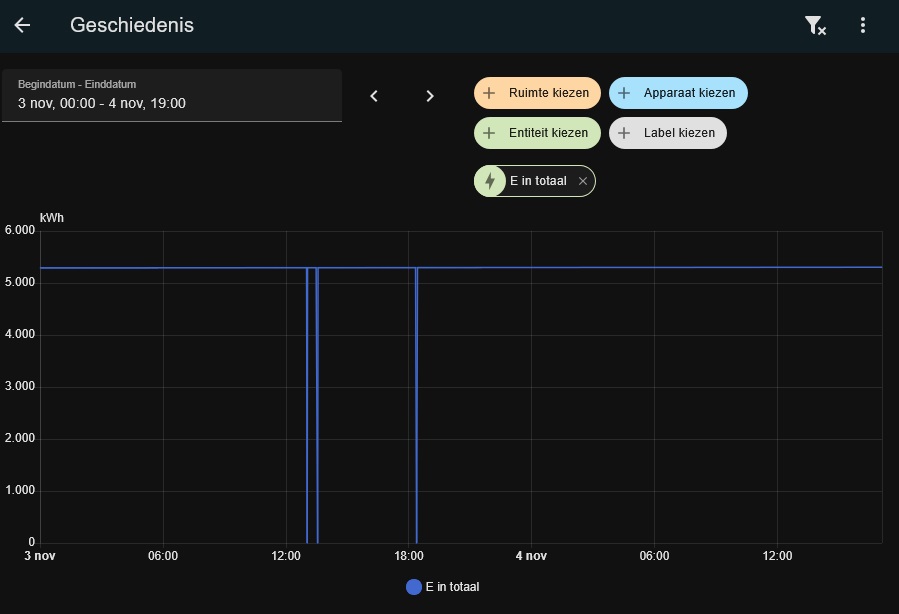Go to the previous date range
Image resolution: width=899 pixels, height=614 pixels.
(374, 96)
